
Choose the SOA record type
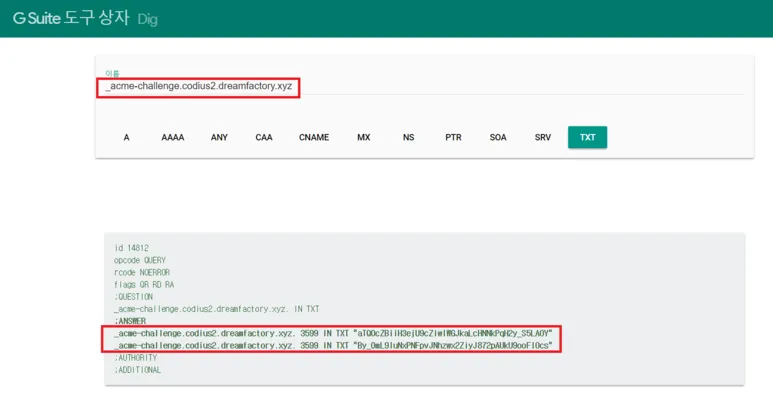498,137
